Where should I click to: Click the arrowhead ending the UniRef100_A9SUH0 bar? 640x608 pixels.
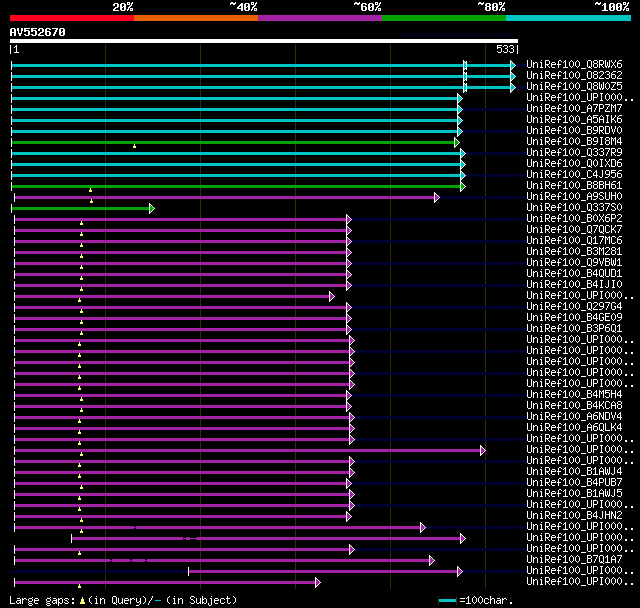tap(437, 197)
